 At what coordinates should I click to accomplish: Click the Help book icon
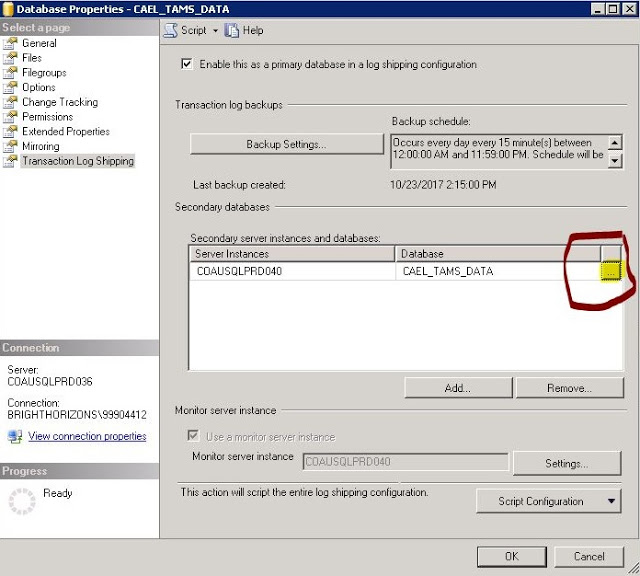(x=231, y=30)
